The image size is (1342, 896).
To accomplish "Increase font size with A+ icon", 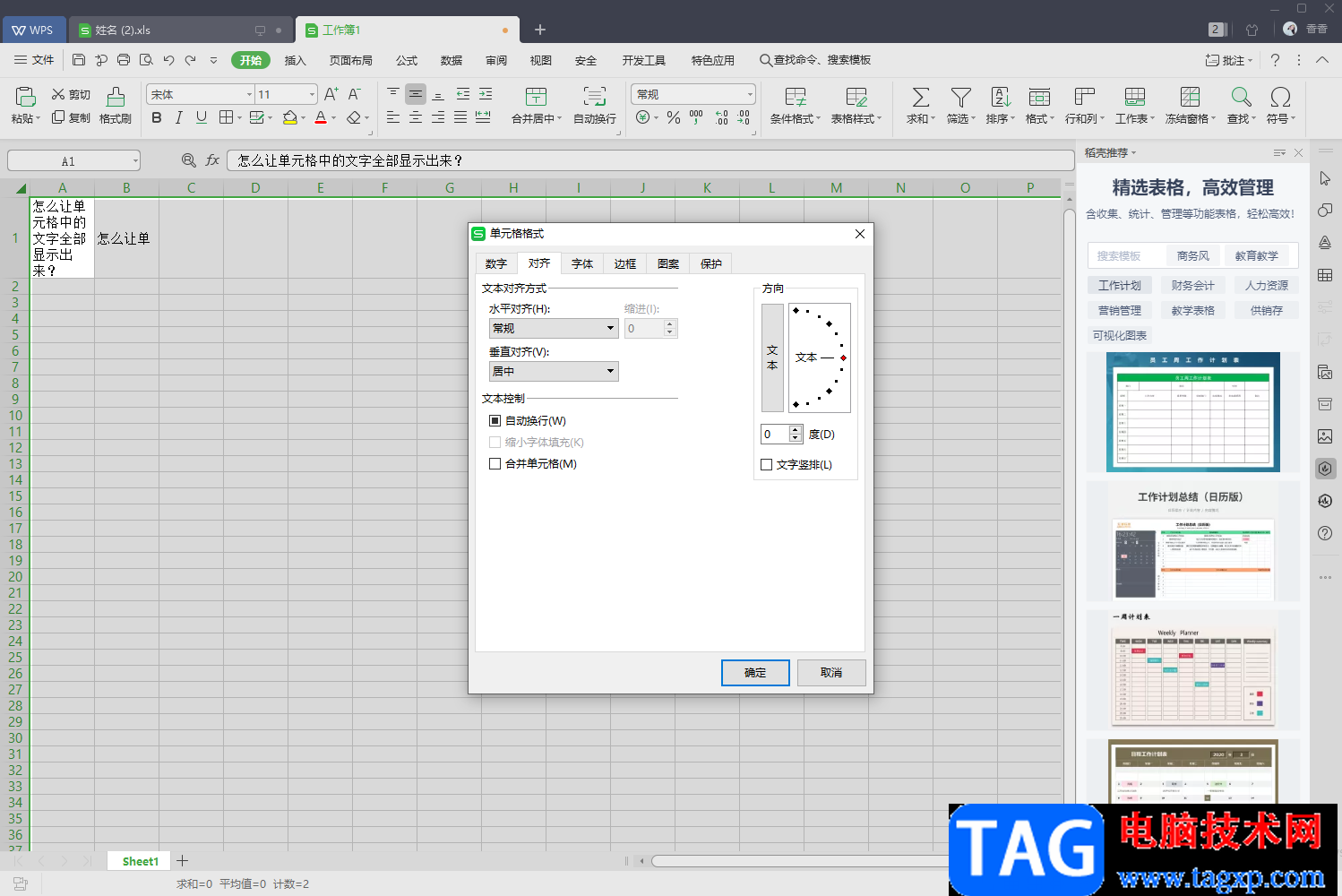I will click(x=331, y=94).
